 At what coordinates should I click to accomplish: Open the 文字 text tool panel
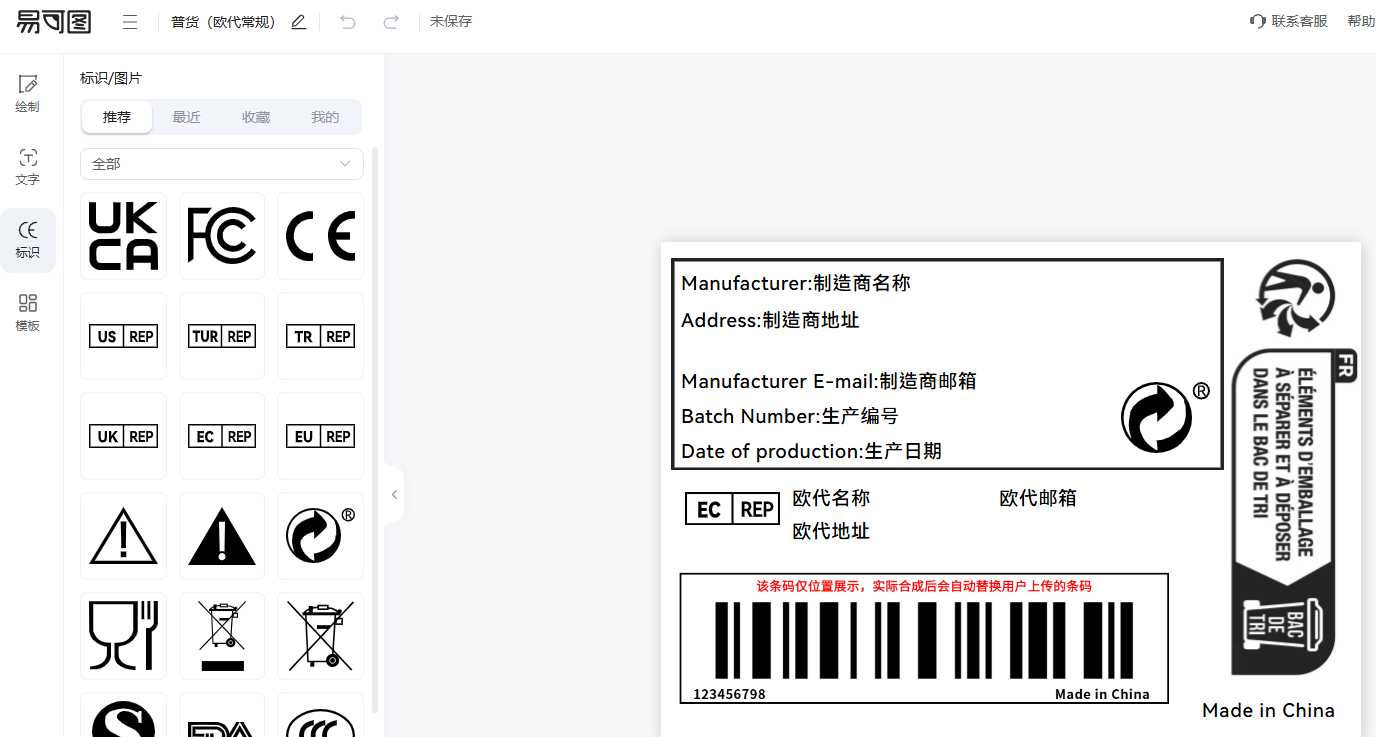point(28,167)
